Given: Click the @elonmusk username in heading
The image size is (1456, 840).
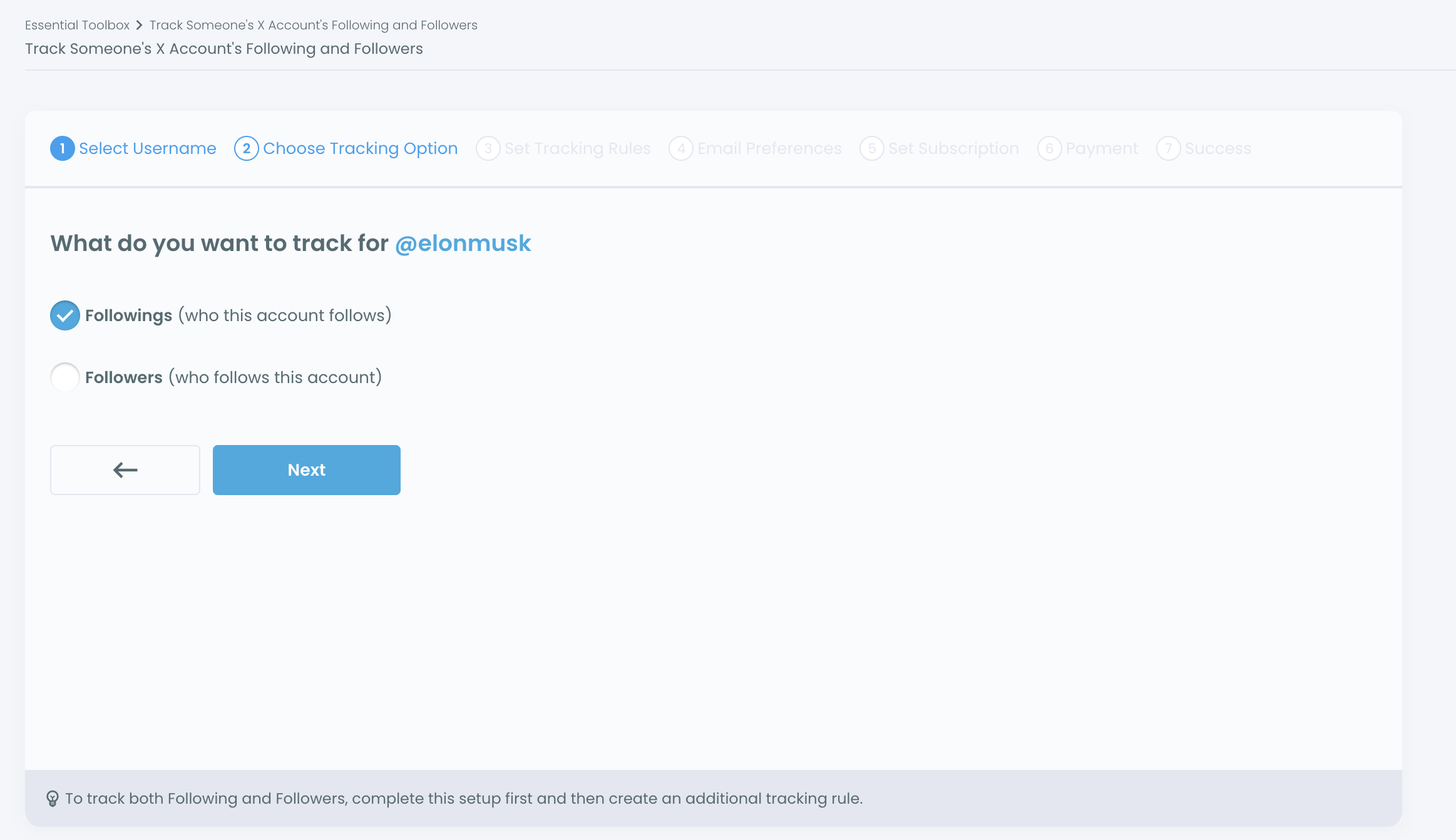Looking at the screenshot, I should tap(463, 243).
